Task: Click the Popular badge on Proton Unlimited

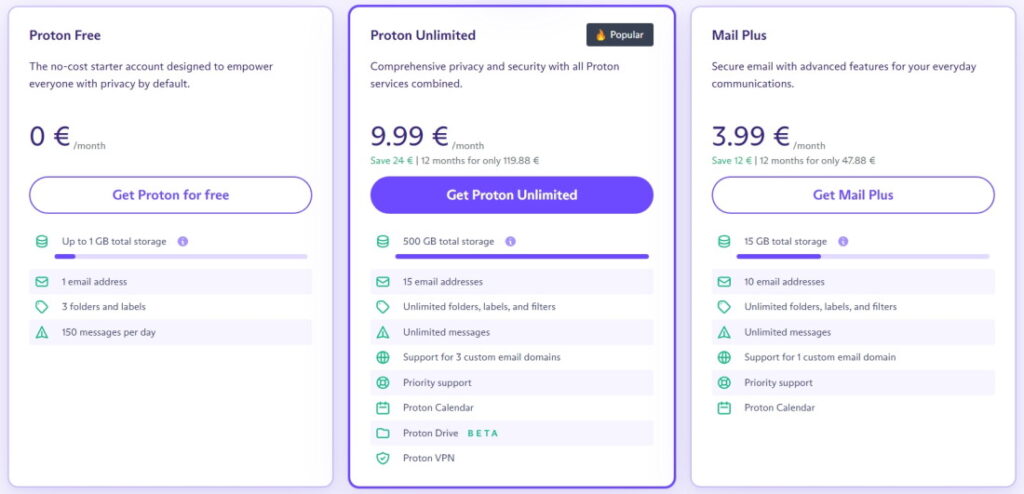Action: tap(620, 35)
